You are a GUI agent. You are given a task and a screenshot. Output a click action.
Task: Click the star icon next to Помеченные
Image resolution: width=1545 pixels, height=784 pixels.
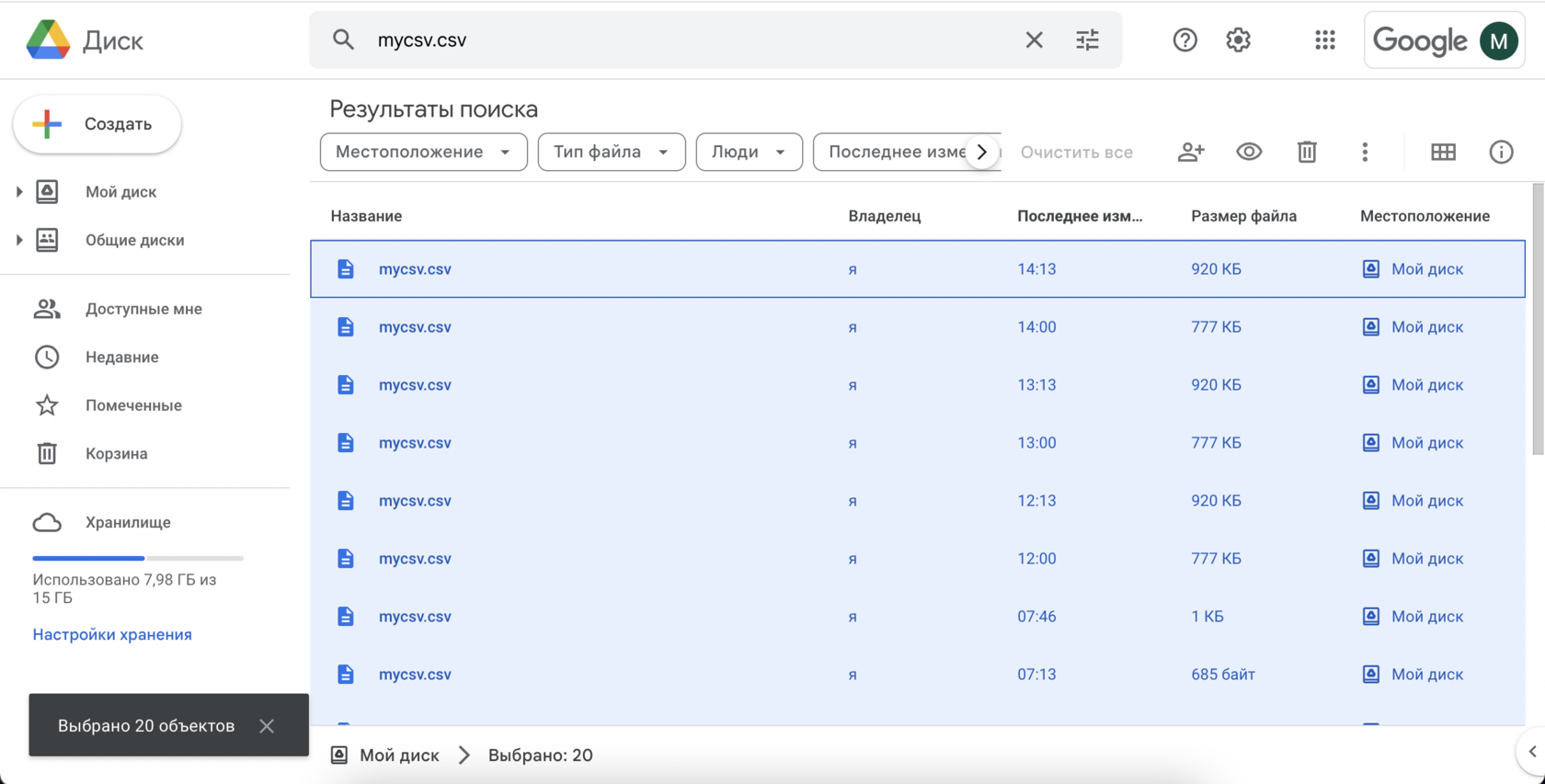click(47, 404)
